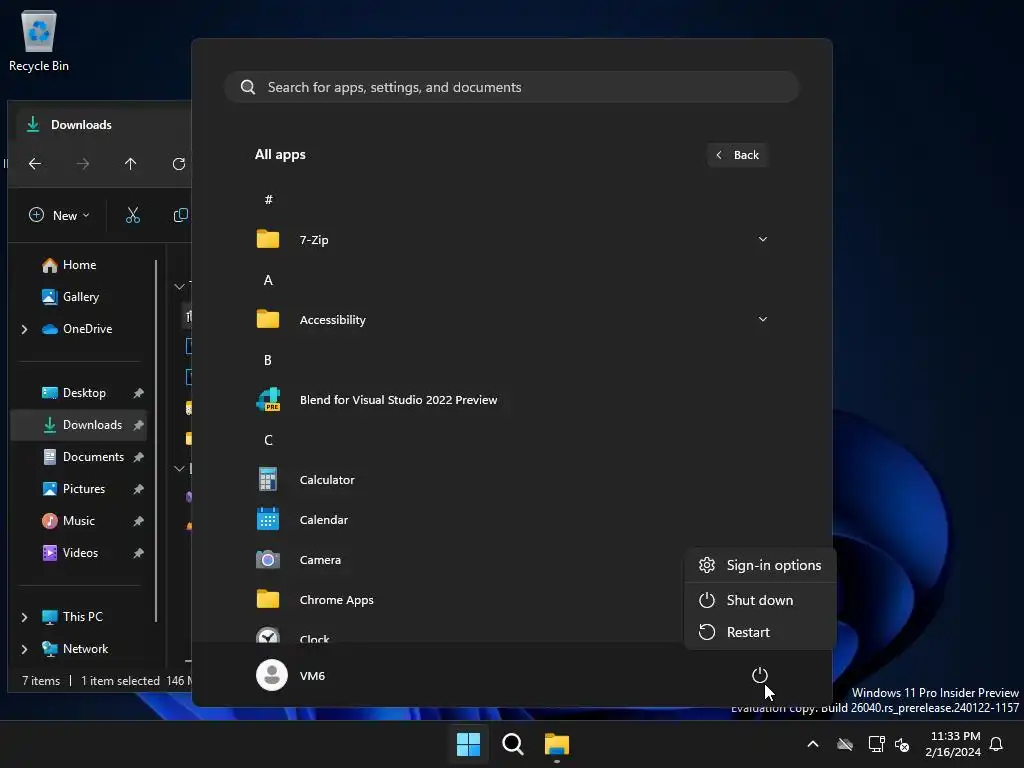Open the taskbar Search icon

(x=513, y=744)
